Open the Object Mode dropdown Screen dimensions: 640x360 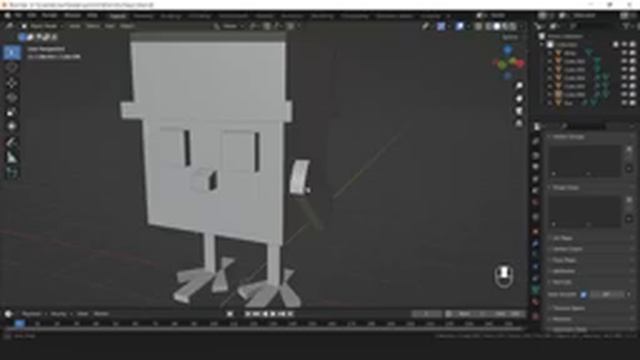(42, 26)
